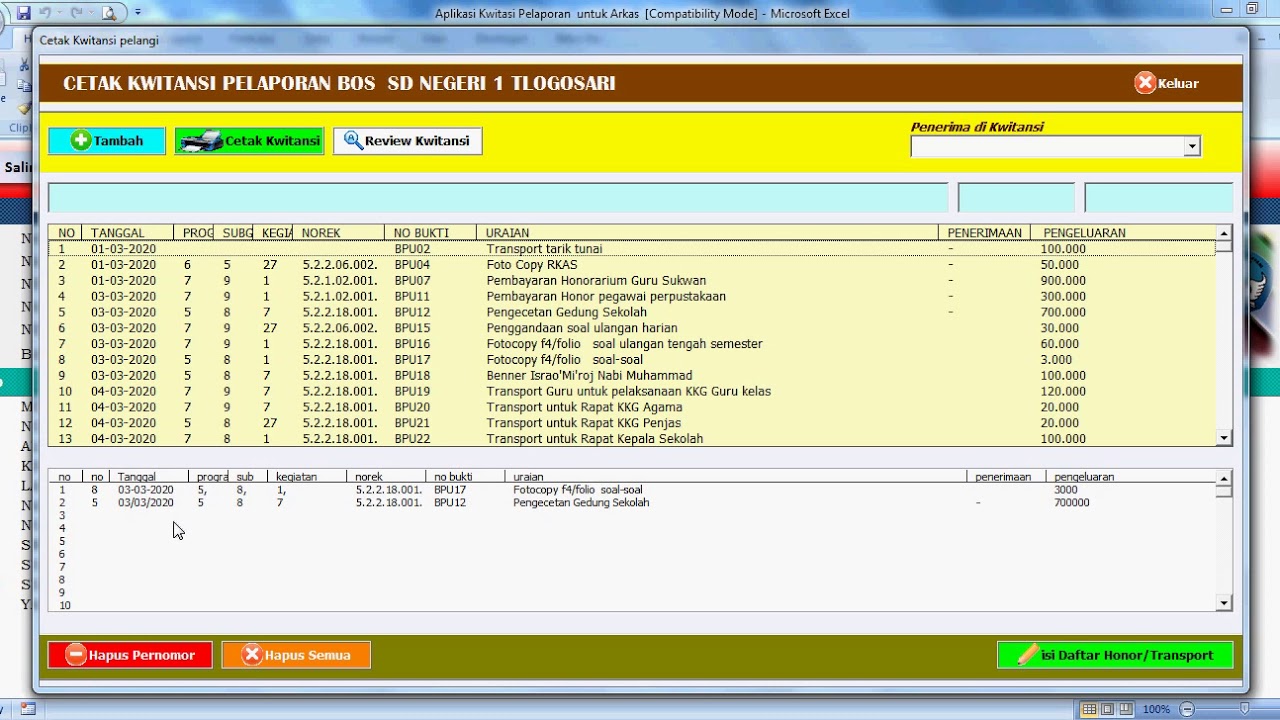This screenshot has height=720, width=1280.
Task: Switch Excel to Page Layout view icon
Action: click(1107, 709)
